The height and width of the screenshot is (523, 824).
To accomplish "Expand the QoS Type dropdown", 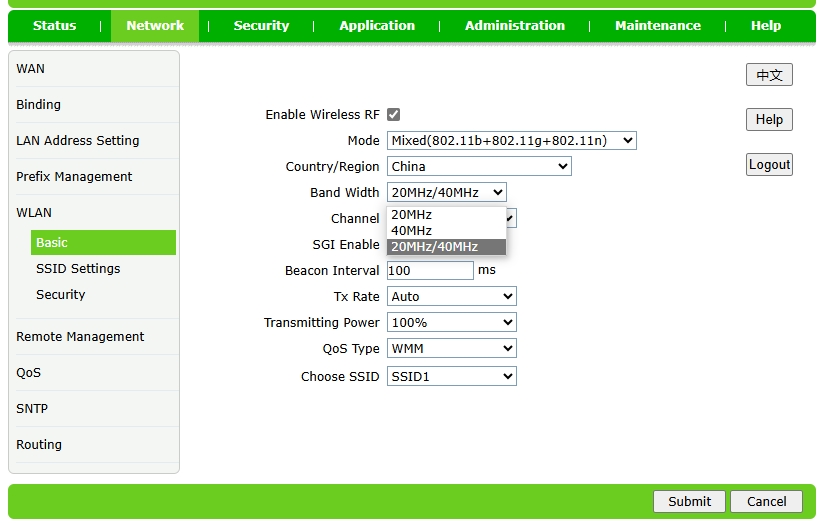I will coord(451,349).
